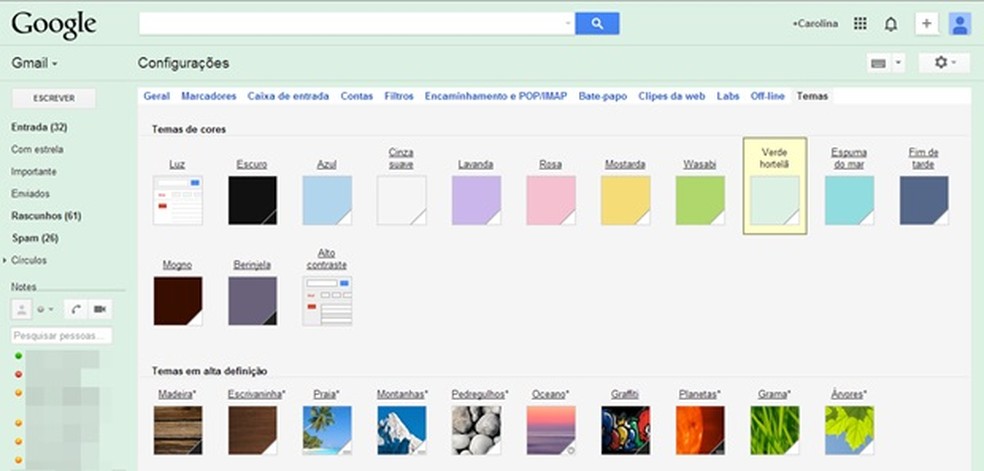Select the Verde hortelã theme swatch
Image resolution: width=984 pixels, height=471 pixels.
775,200
